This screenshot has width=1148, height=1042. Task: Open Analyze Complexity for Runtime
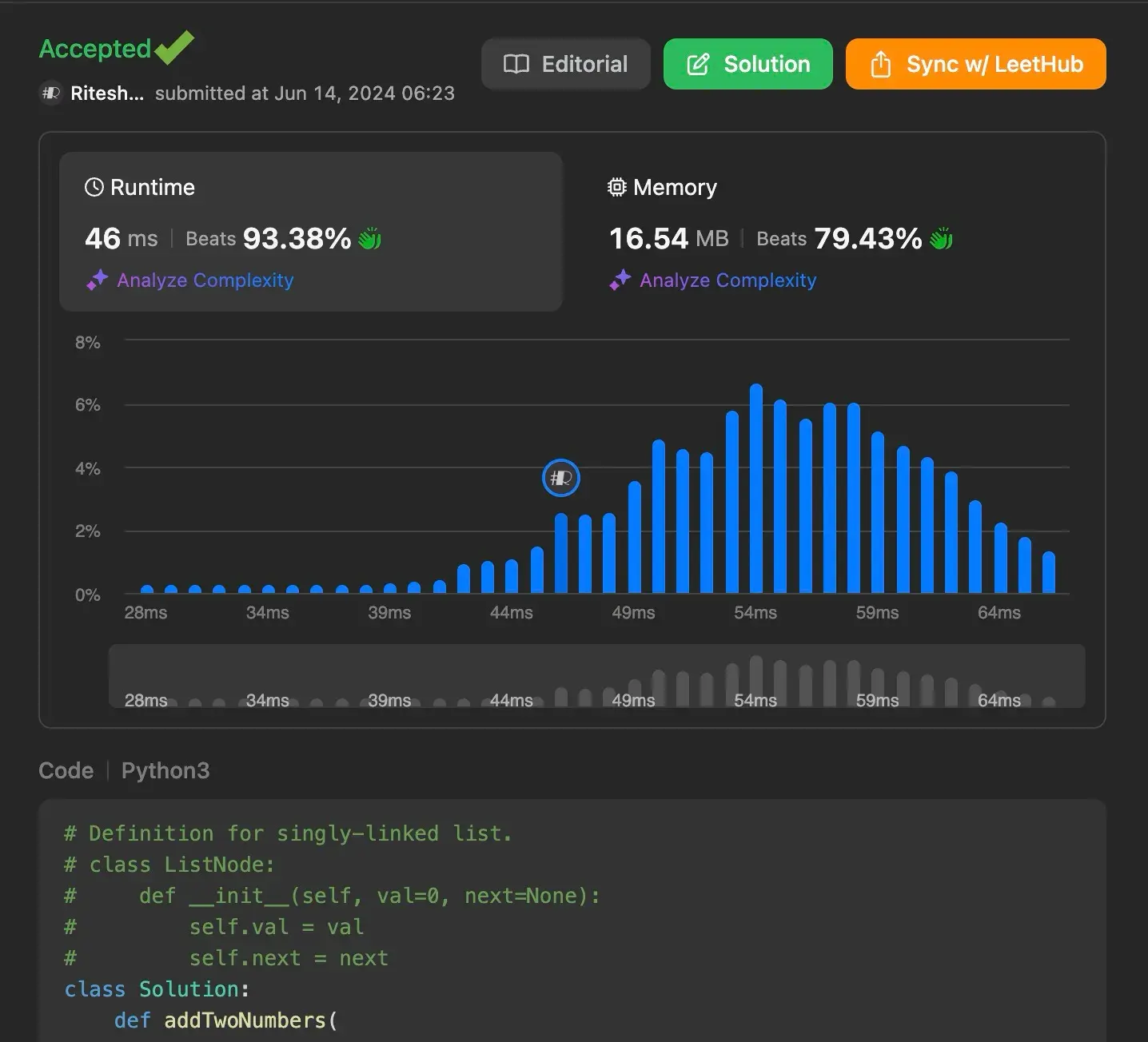pyautogui.click(x=205, y=280)
